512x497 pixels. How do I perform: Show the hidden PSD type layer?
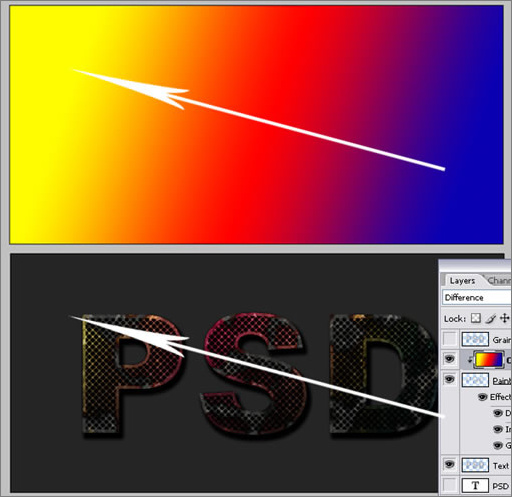click(450, 486)
